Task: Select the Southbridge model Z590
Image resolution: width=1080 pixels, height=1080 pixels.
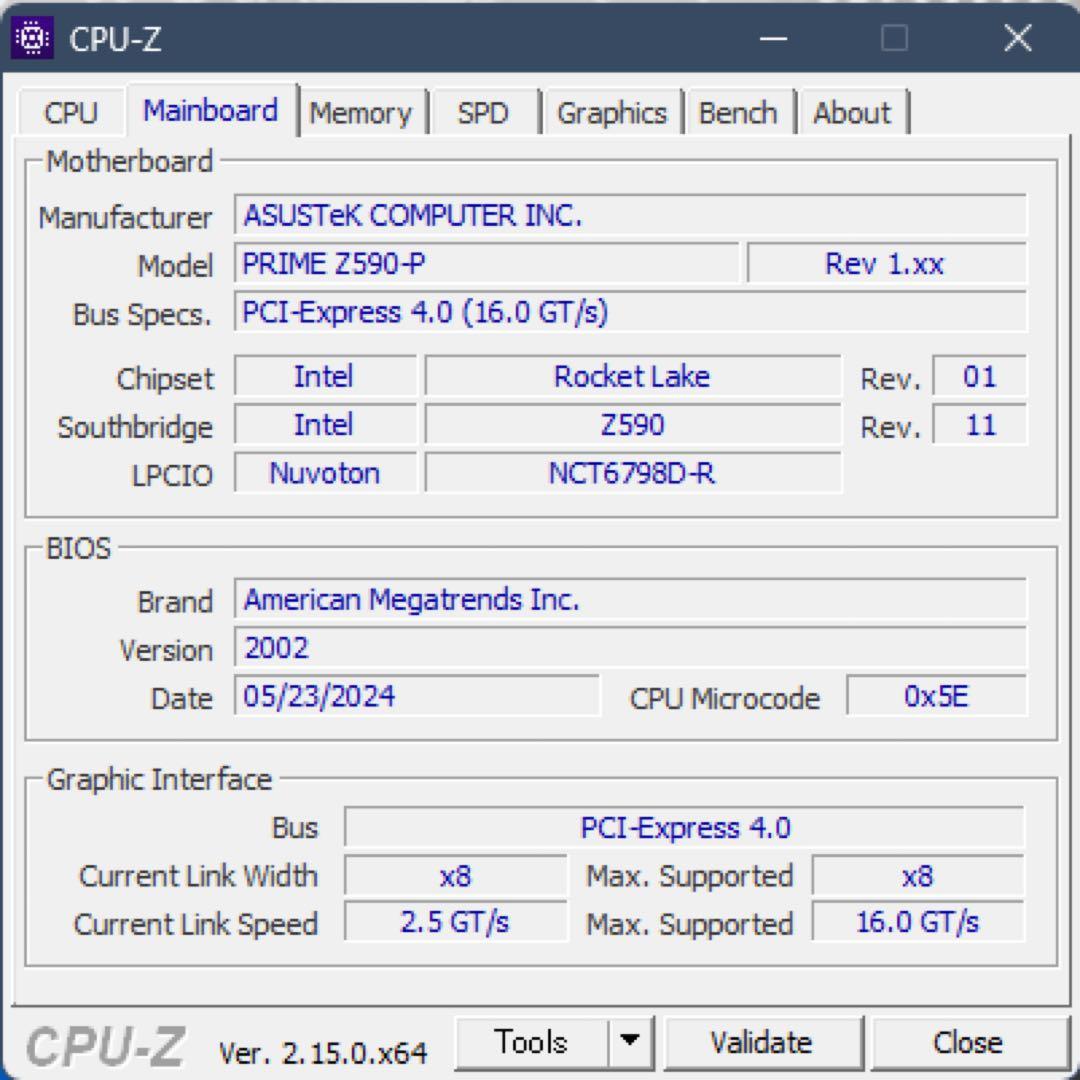Action: tap(633, 424)
